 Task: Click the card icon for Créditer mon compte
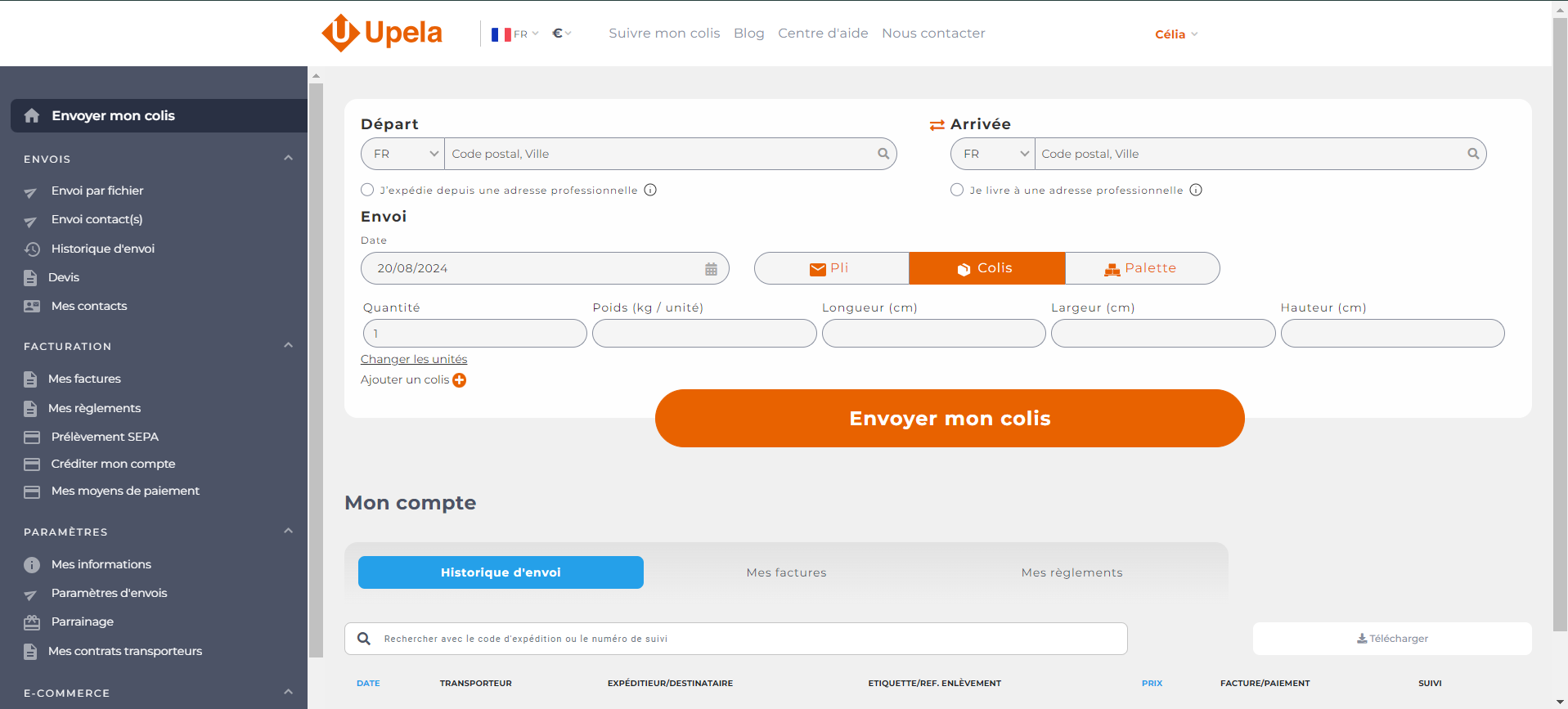32,464
